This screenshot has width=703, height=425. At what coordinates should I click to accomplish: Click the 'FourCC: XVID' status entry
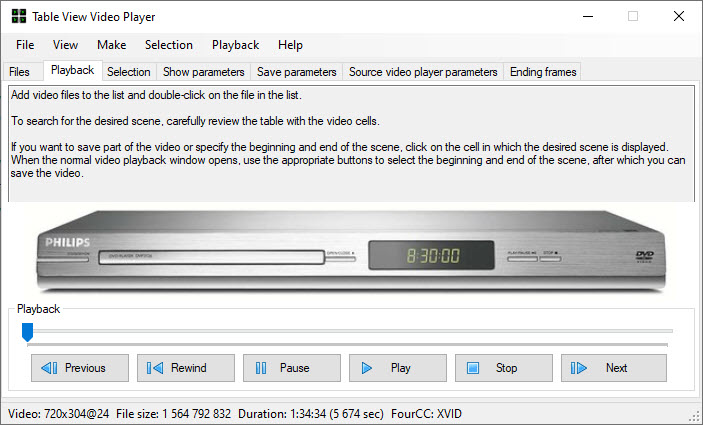point(426,414)
